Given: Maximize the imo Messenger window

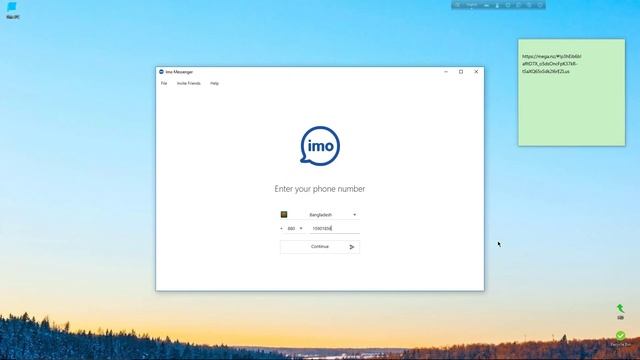Looking at the screenshot, I should [461, 72].
